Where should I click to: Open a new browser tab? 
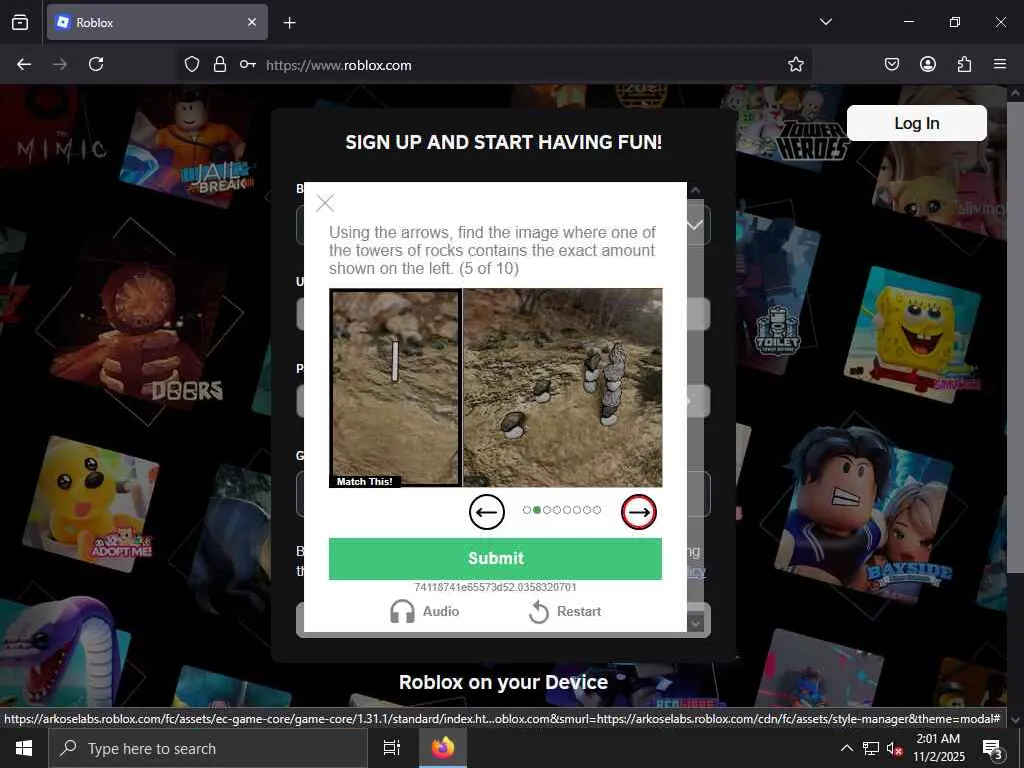pyautogui.click(x=289, y=23)
